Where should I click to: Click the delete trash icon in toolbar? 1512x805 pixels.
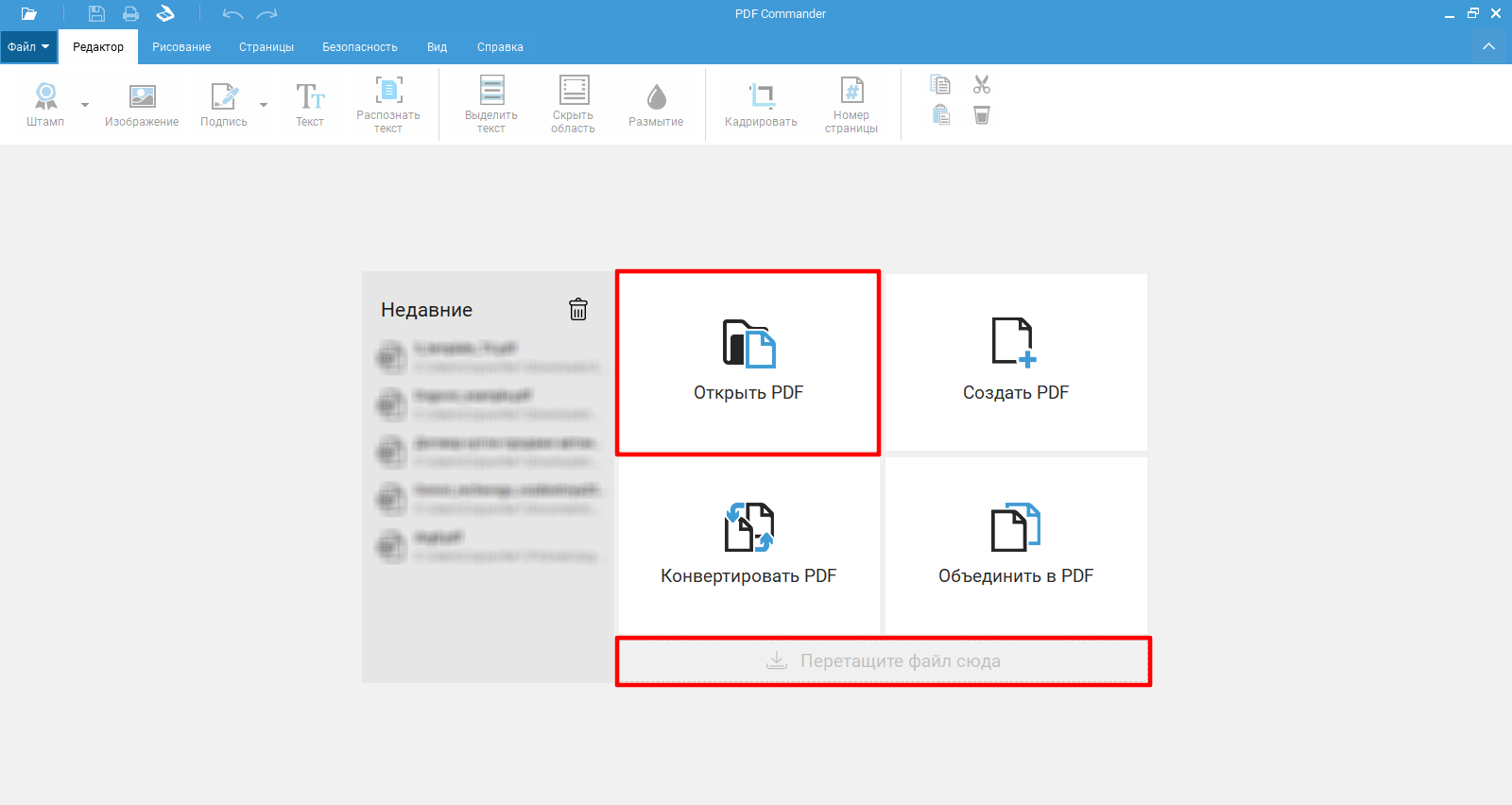point(982,115)
